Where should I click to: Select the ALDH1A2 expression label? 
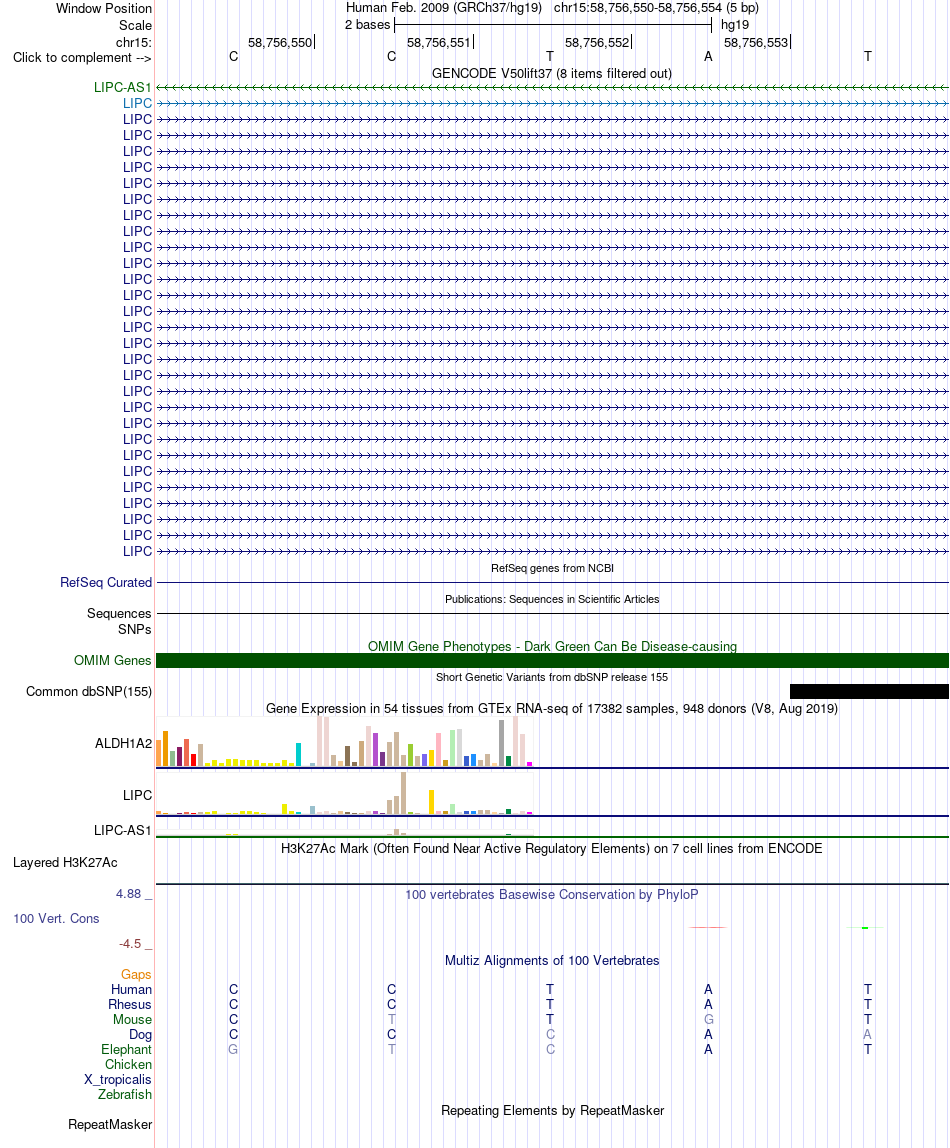(123, 743)
